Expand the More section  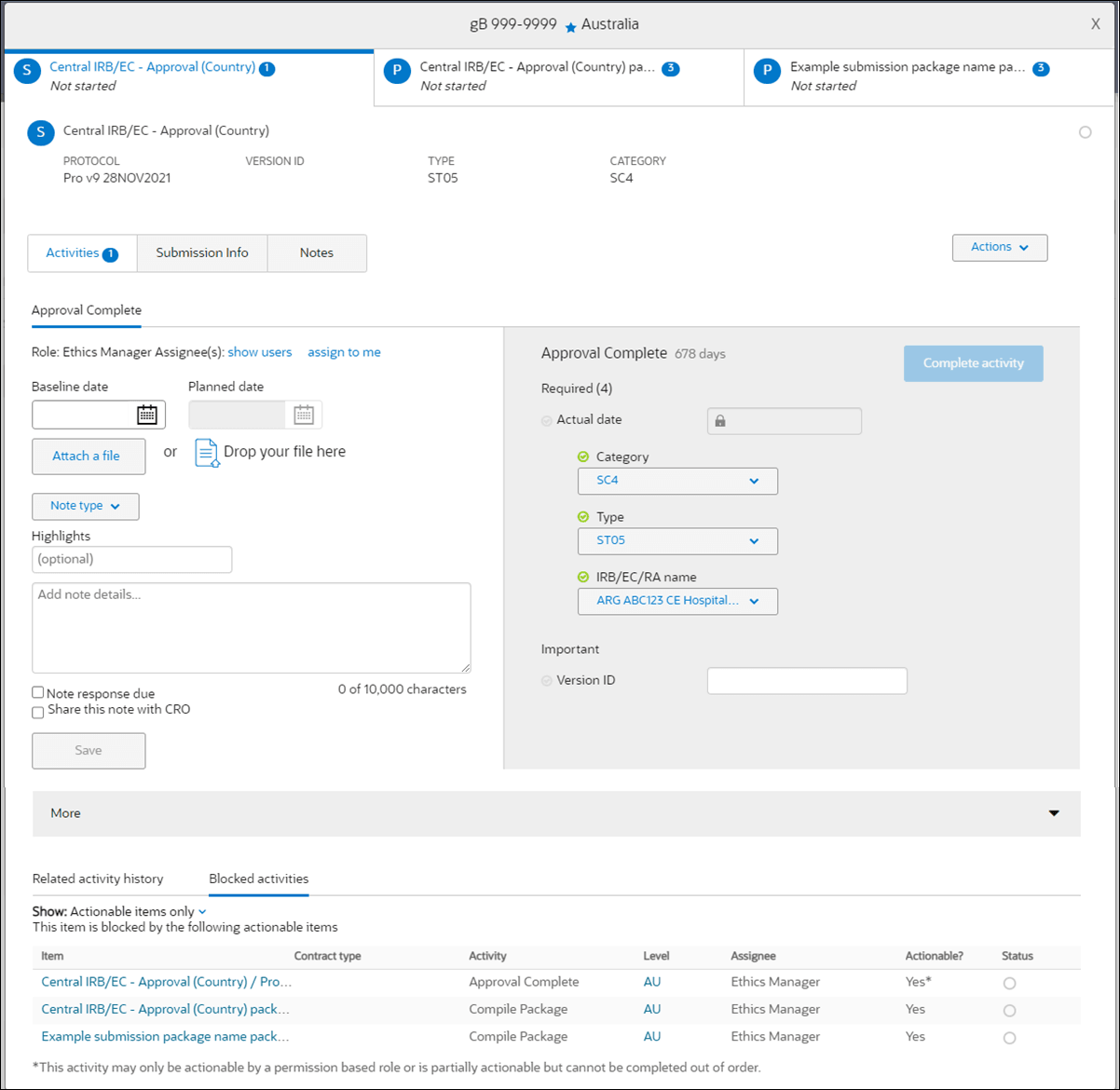click(1053, 812)
